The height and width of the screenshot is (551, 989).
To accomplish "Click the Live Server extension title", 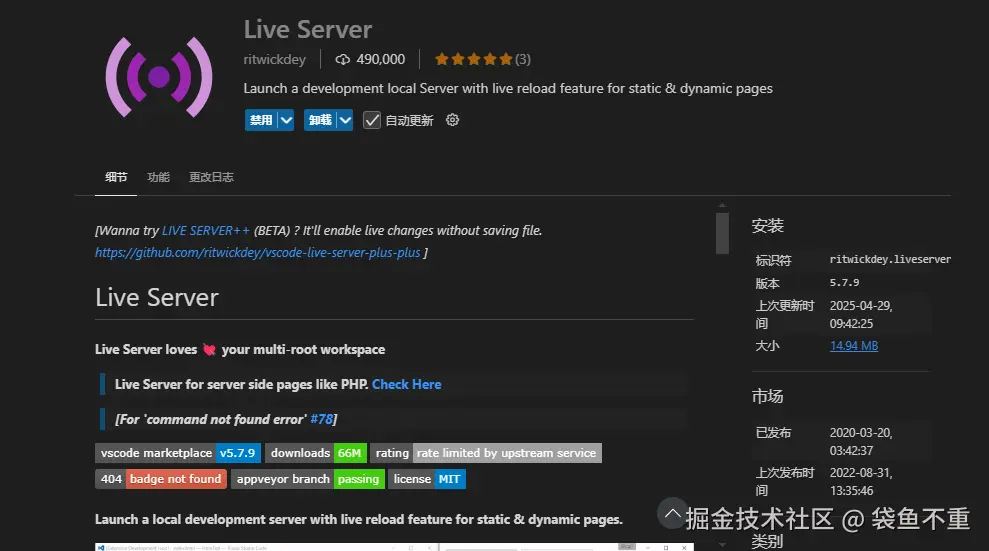I will 308,30.
